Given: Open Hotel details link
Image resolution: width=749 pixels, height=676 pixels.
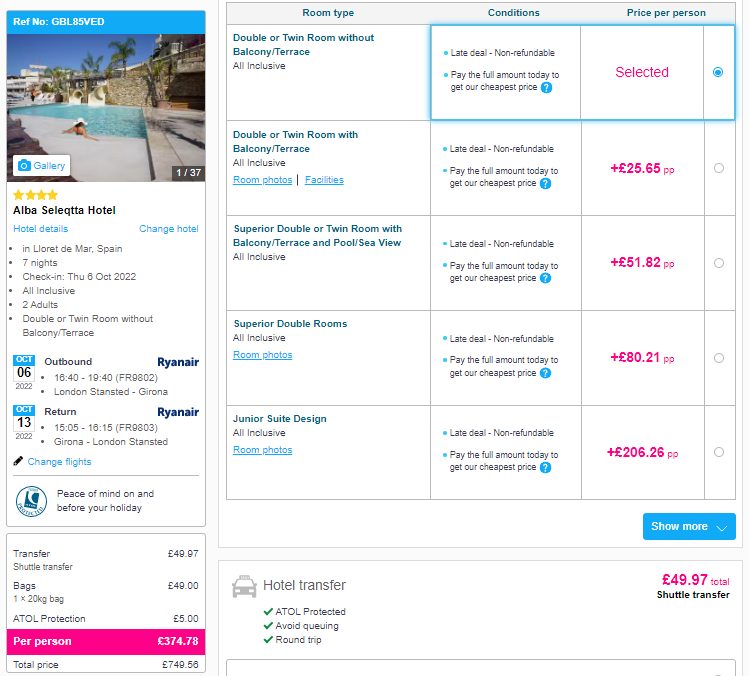Looking at the screenshot, I should (x=41, y=229).
